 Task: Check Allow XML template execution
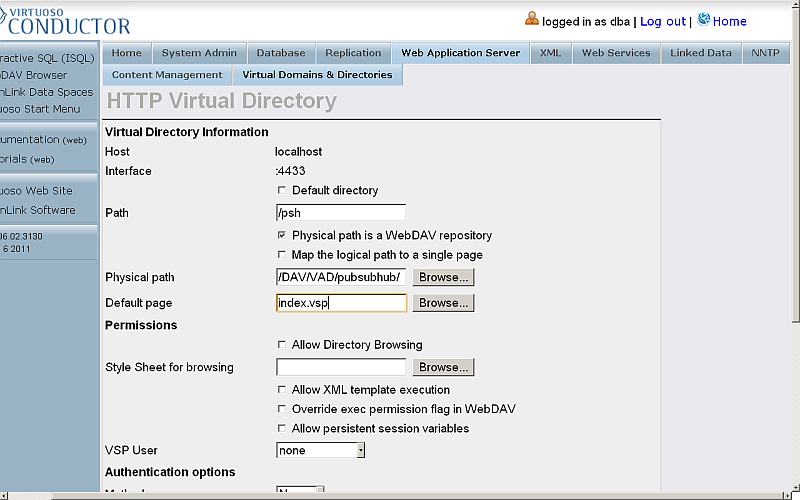click(282, 390)
